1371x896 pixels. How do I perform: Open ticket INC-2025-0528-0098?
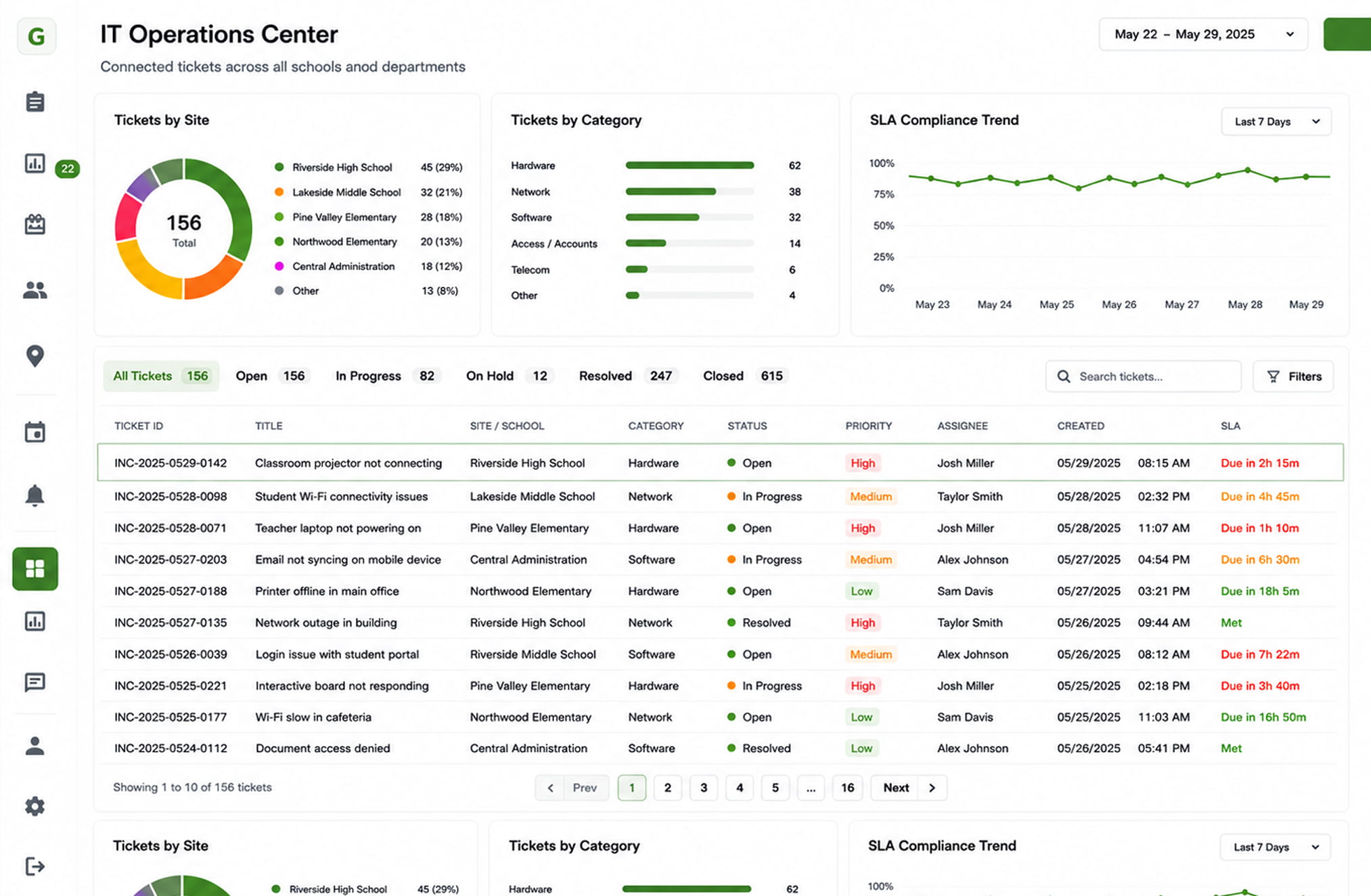721,496
